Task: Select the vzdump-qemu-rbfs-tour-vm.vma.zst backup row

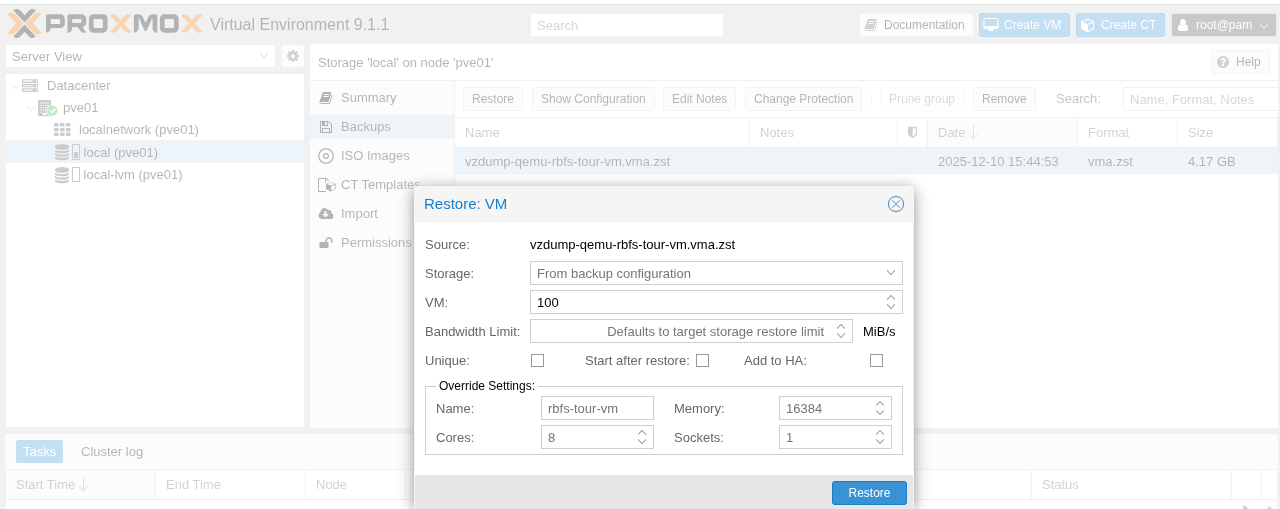Action: (866, 161)
